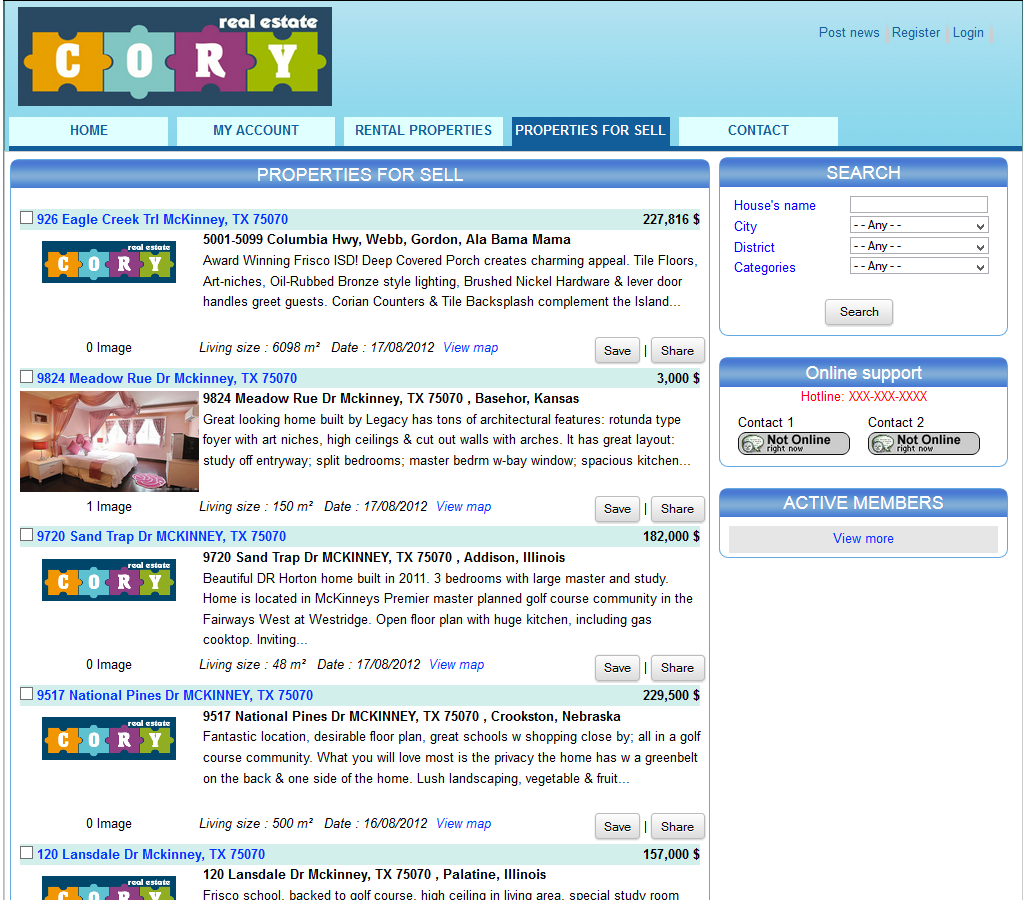Viewport: 1025px width, 900px height.
Task: Expand the District dropdown
Action: point(918,246)
